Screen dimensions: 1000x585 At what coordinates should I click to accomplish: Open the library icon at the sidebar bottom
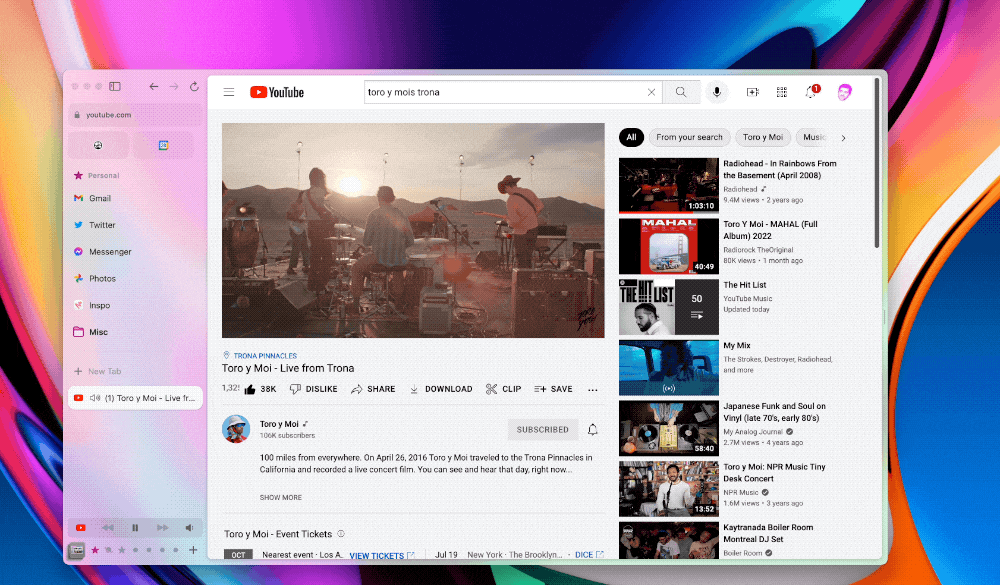77,551
